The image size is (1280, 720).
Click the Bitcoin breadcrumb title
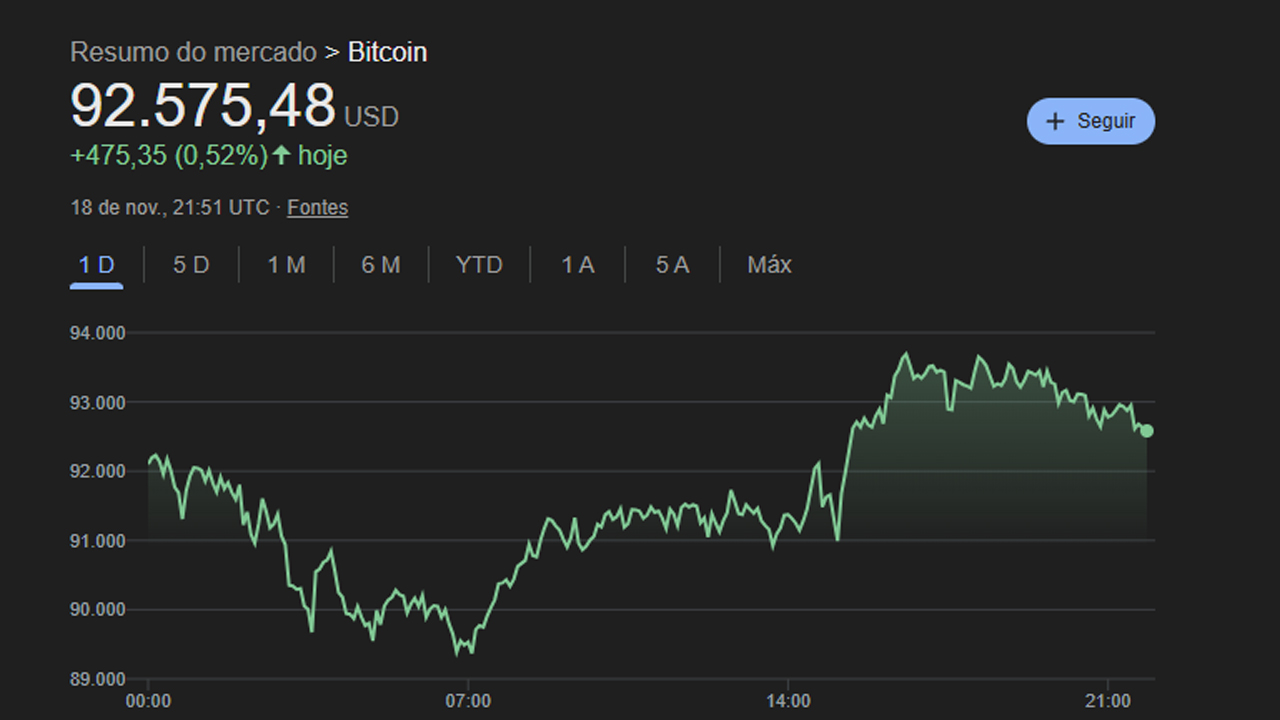click(x=387, y=52)
